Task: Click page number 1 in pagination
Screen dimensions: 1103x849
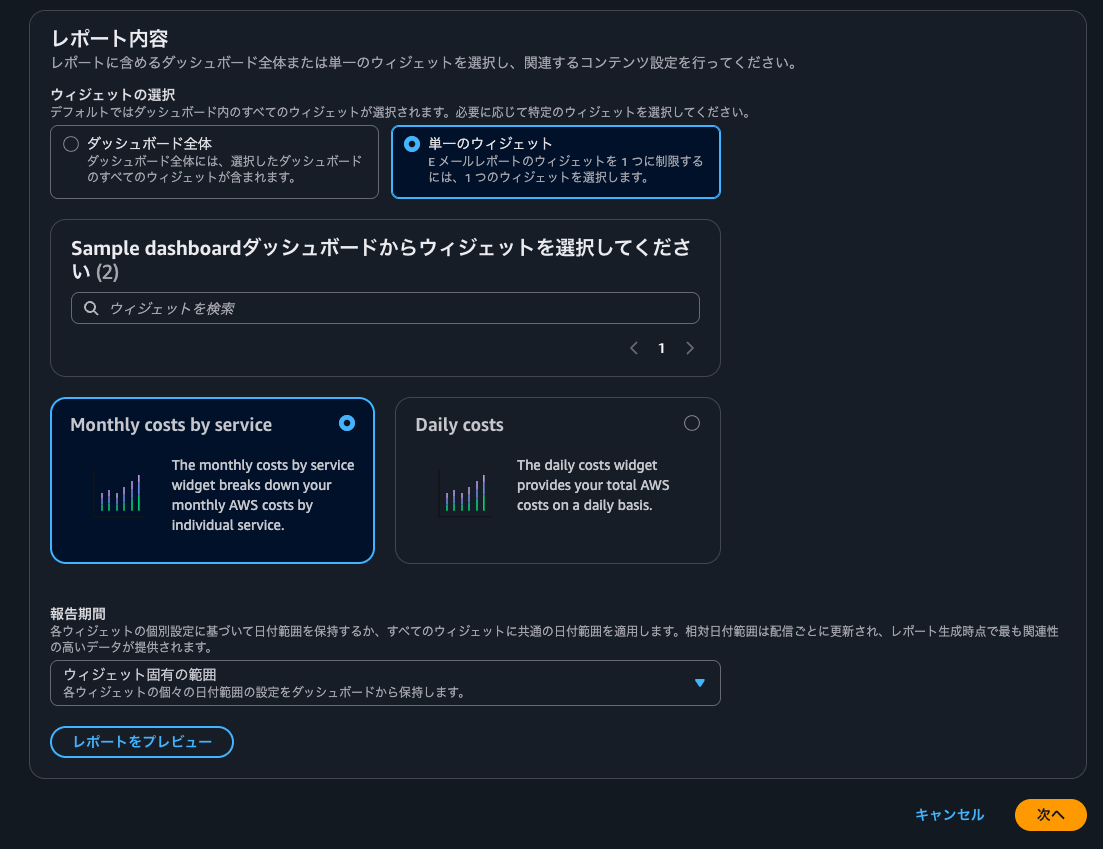Action: tap(661, 347)
